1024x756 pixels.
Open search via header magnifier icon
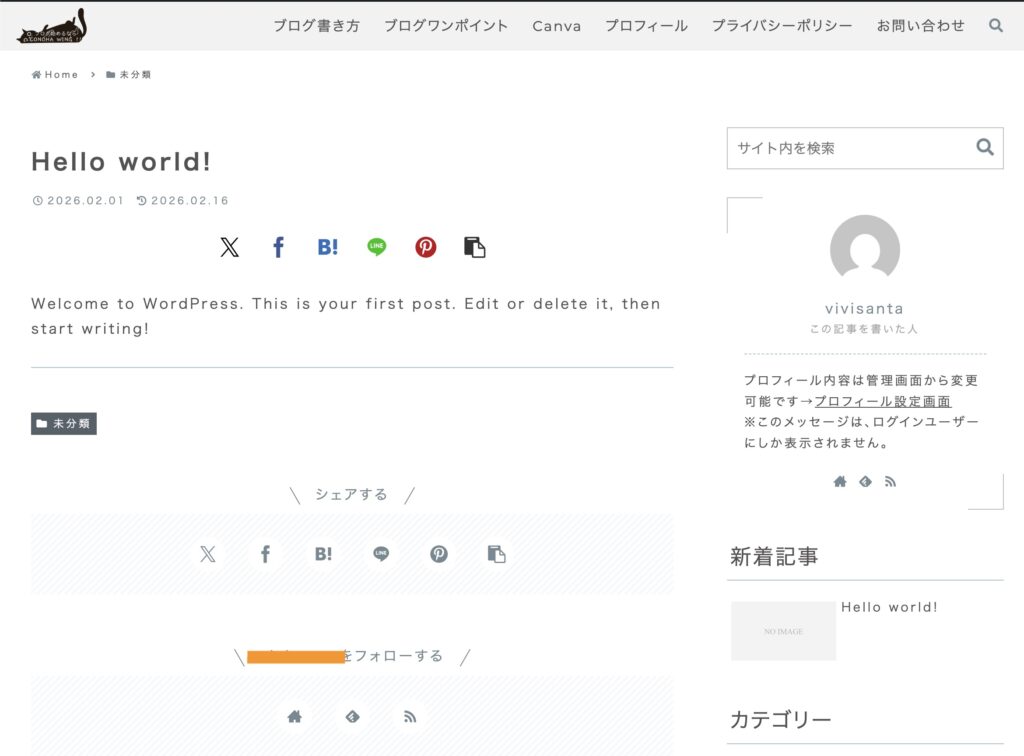tap(995, 26)
